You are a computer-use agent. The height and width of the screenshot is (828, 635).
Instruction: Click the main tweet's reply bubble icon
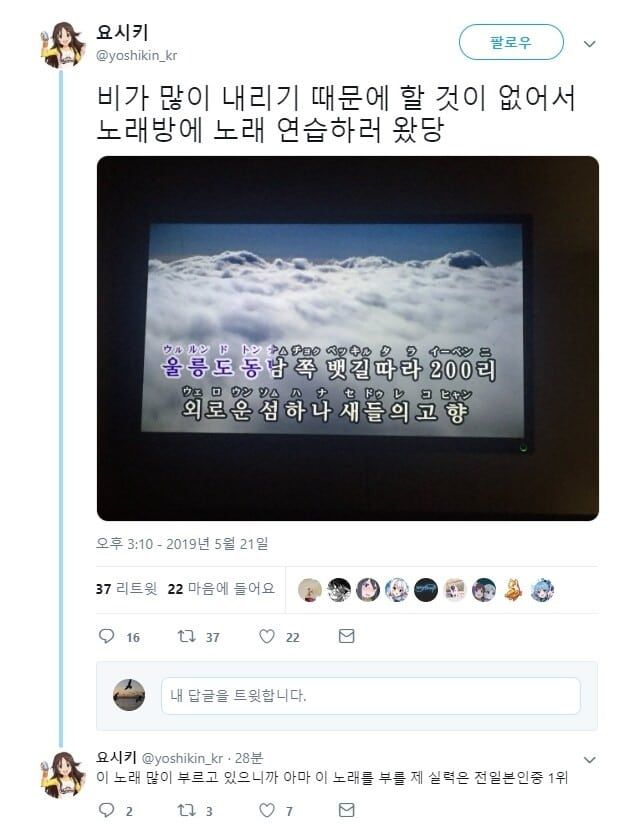point(107,636)
